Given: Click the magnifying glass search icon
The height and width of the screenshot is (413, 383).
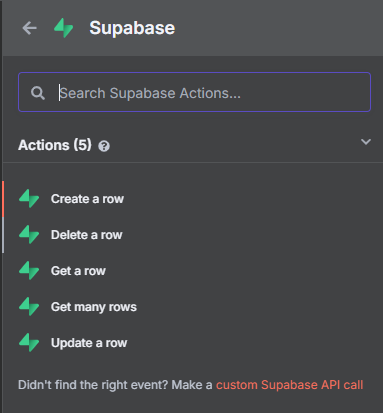Looking at the screenshot, I should click(38, 93).
